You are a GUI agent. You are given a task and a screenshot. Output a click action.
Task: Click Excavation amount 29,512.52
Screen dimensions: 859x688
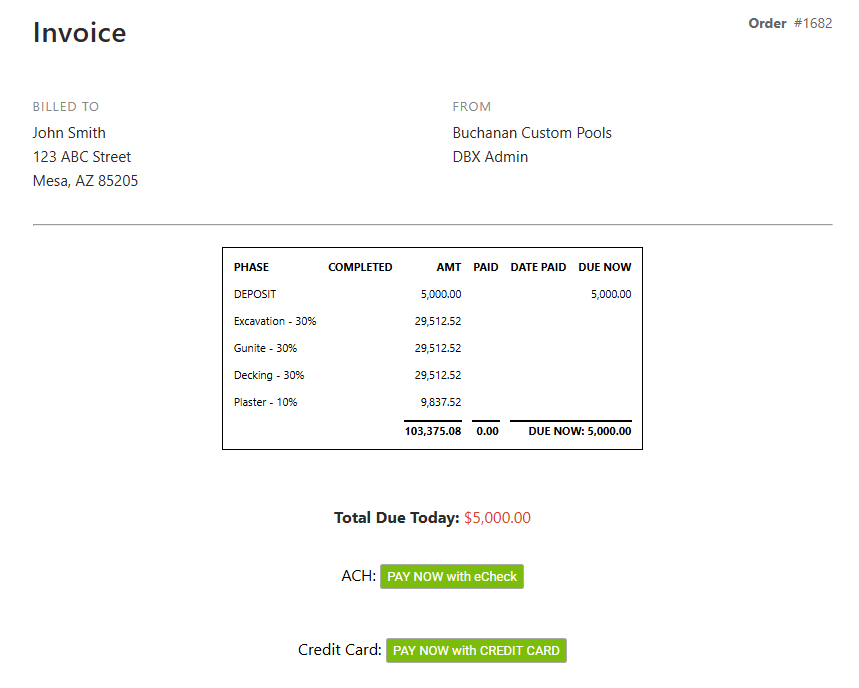tap(438, 321)
